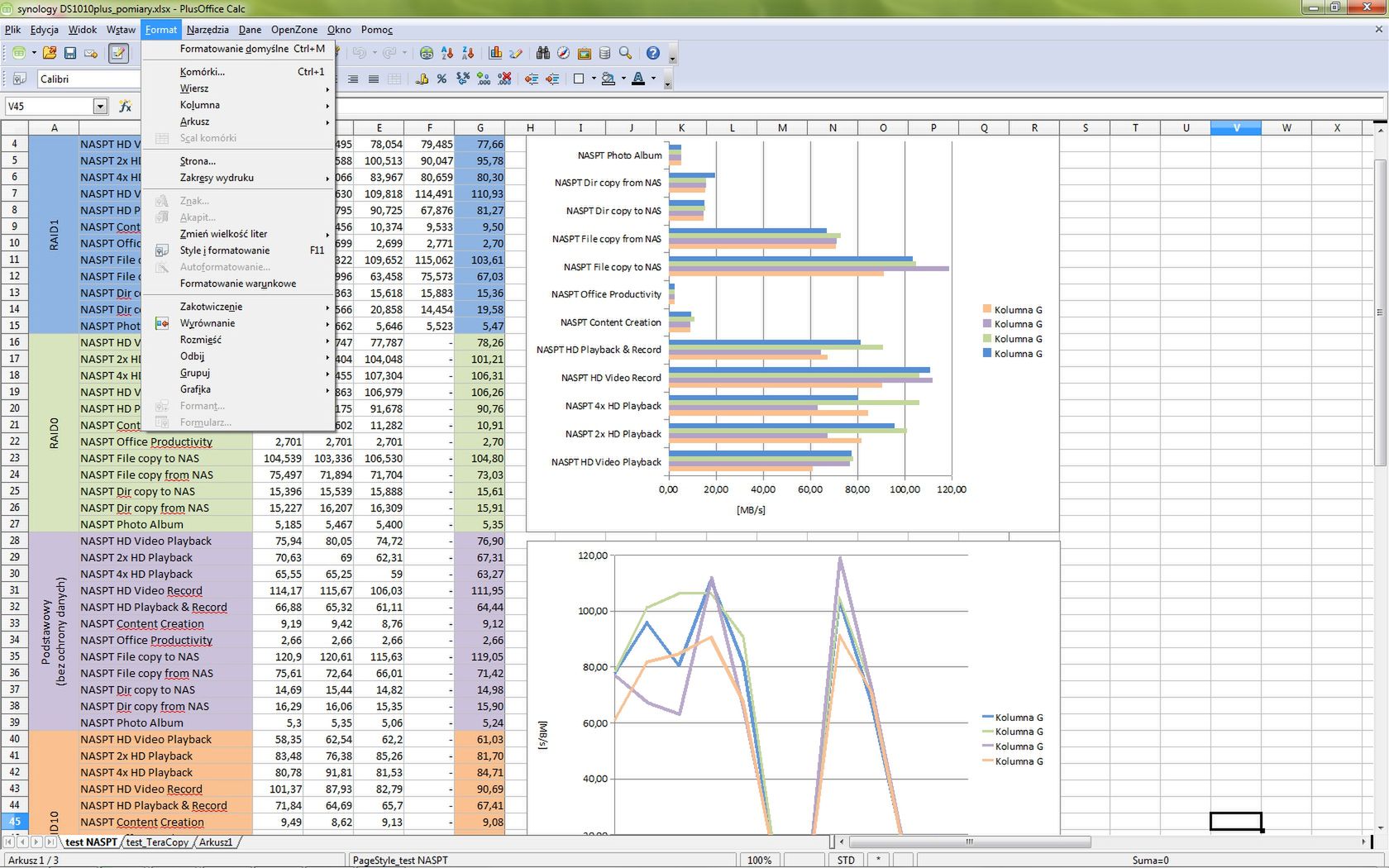Screen dimensions: 1389x868
Task: Click the last sheet navigation arrow
Action: (51, 842)
